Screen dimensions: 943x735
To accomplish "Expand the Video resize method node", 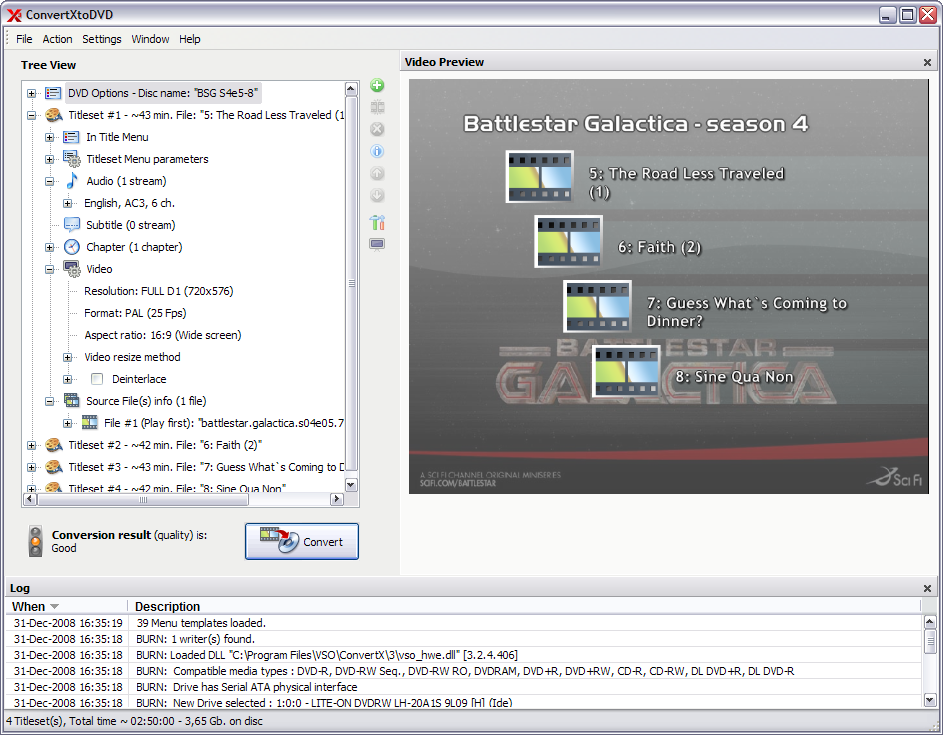I will click(x=67, y=357).
